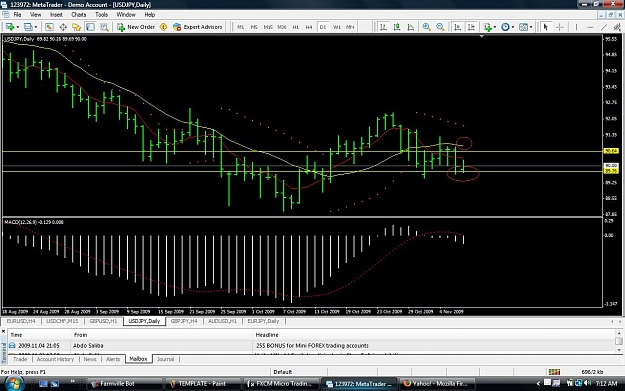Image resolution: width=625 pixels, height=391 pixels.
Task: Open the Account History terminal tab
Action: coord(55,359)
